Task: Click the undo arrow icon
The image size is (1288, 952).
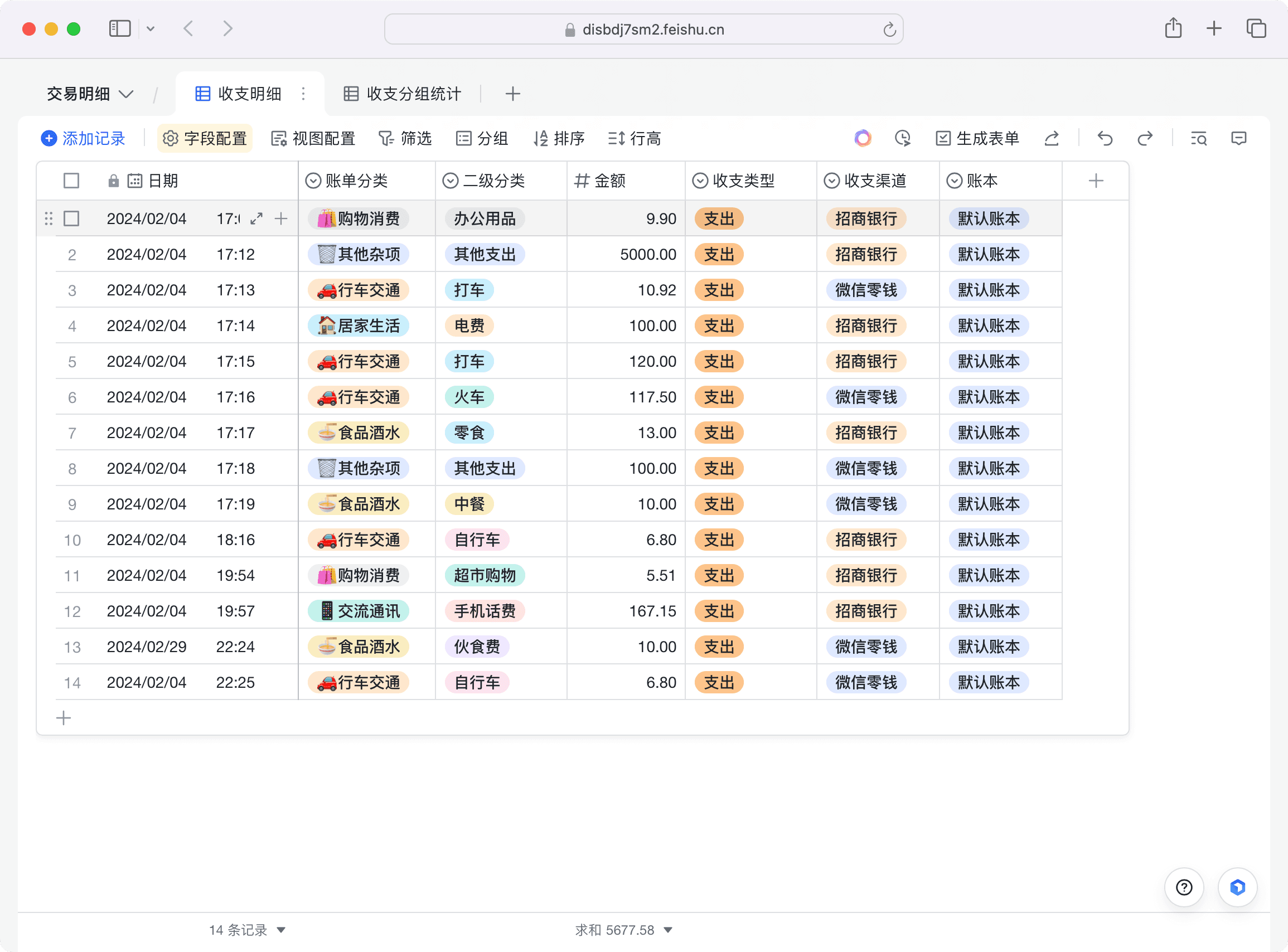Action: pos(1105,138)
